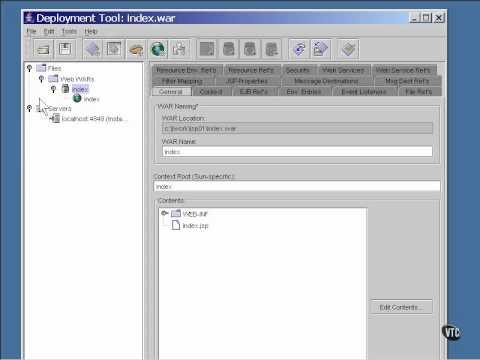The height and width of the screenshot is (360, 480).
Task: Click the index.jsp file icon
Action: pyautogui.click(x=176, y=225)
